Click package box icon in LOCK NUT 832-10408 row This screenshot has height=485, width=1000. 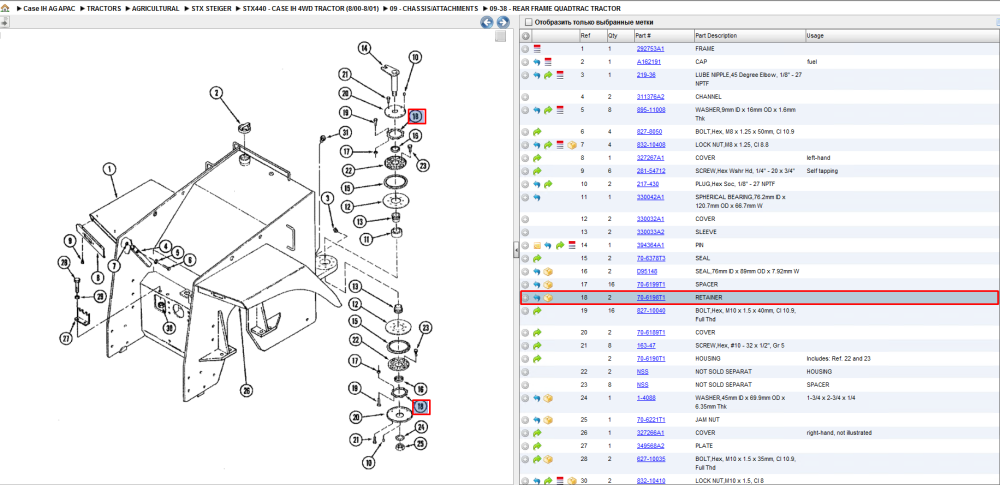click(571, 145)
